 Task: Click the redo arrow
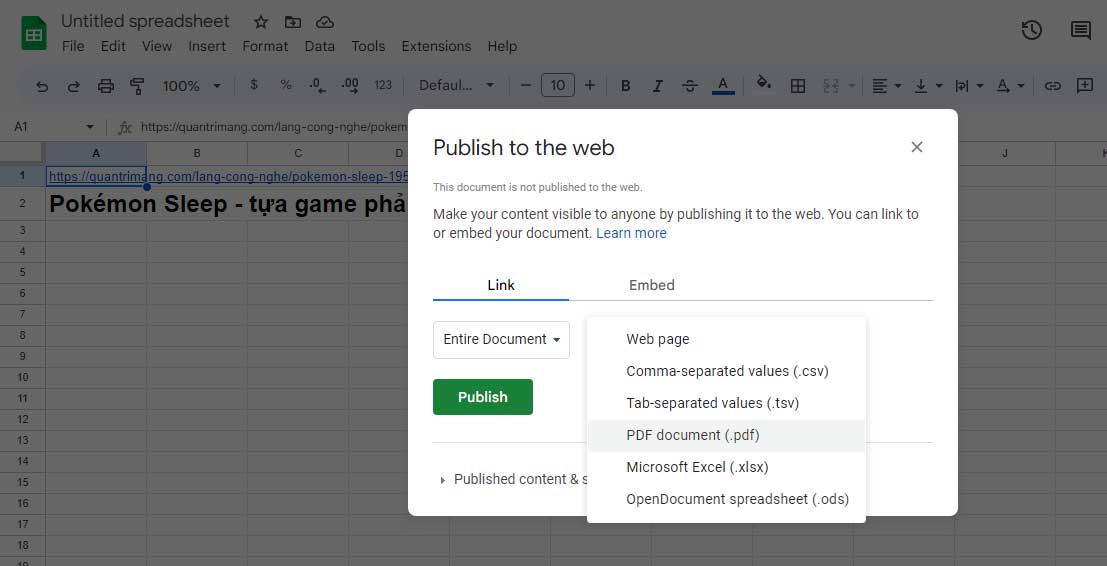click(x=73, y=86)
